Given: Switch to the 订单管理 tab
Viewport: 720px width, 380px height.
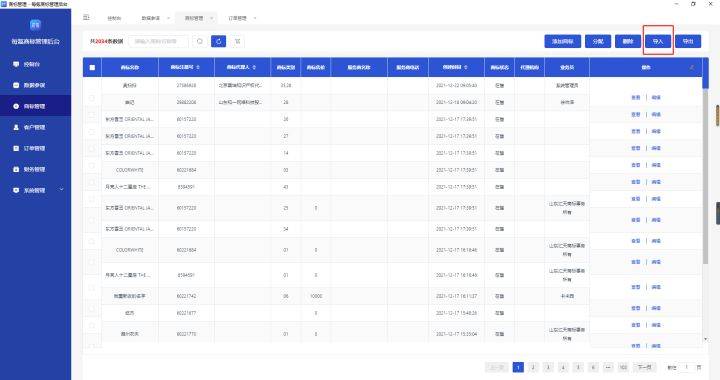Looking at the screenshot, I should (x=237, y=18).
